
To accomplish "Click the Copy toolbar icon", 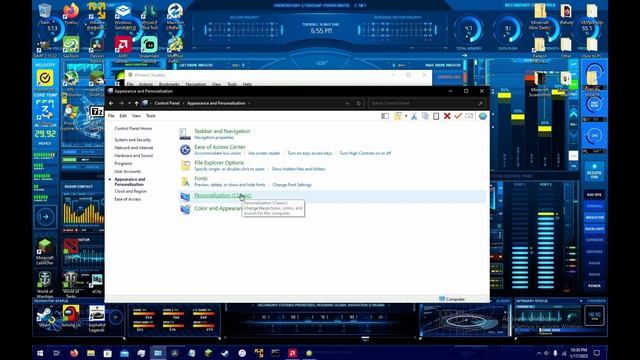I will point(425,116).
